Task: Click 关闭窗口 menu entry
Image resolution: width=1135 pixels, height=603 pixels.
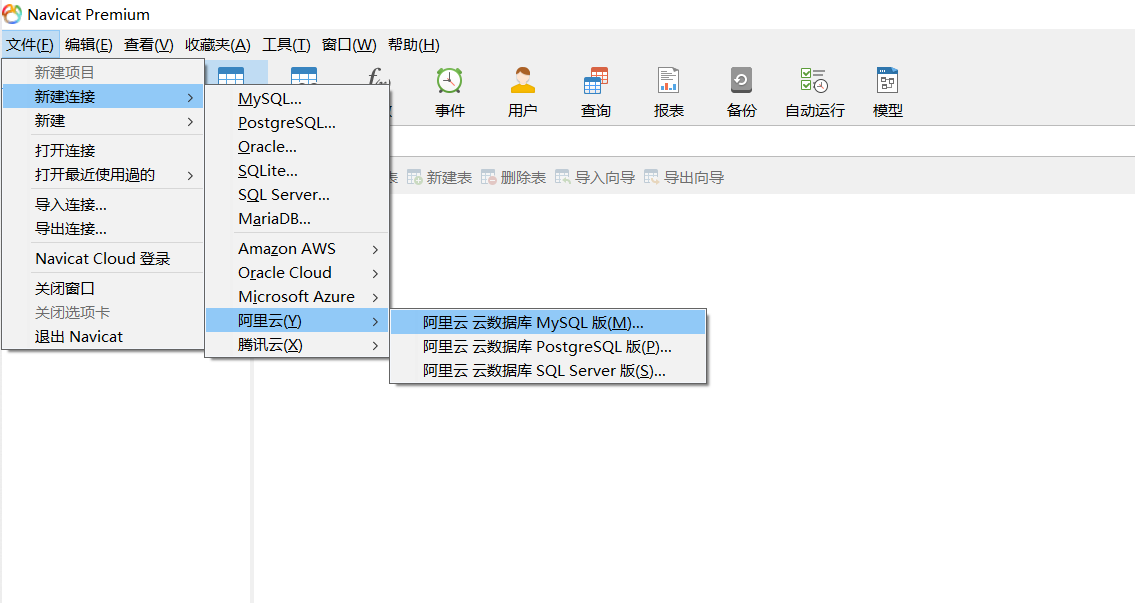Action: [103, 288]
